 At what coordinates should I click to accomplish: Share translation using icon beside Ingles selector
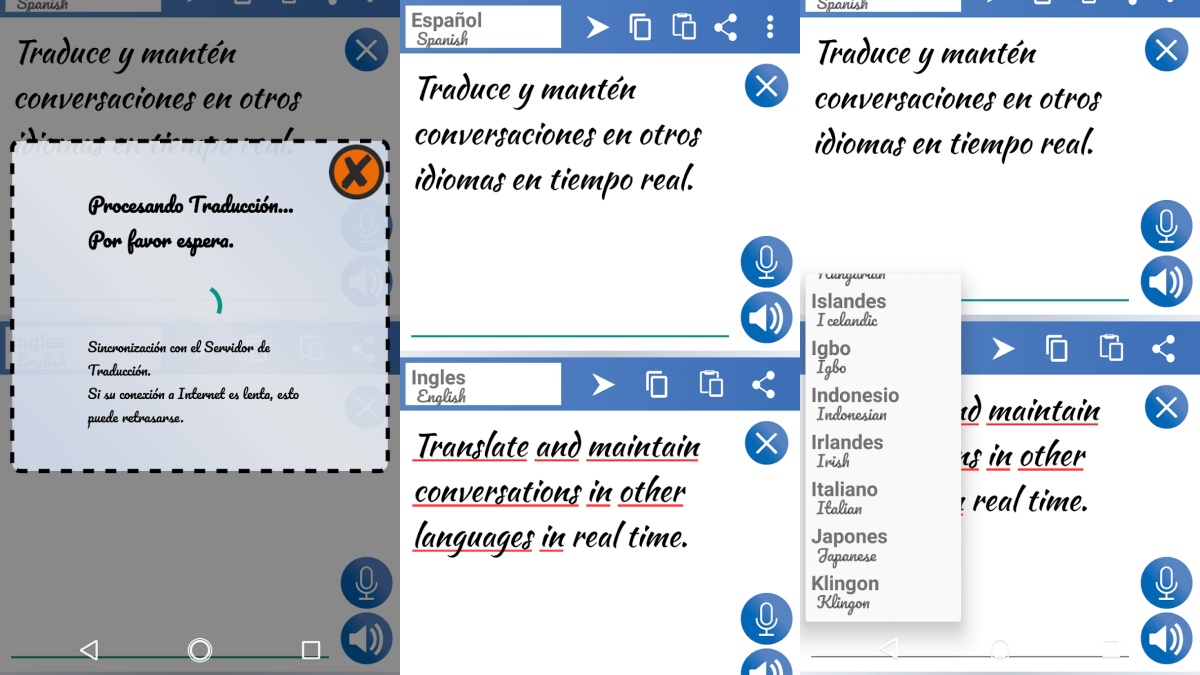click(x=763, y=385)
